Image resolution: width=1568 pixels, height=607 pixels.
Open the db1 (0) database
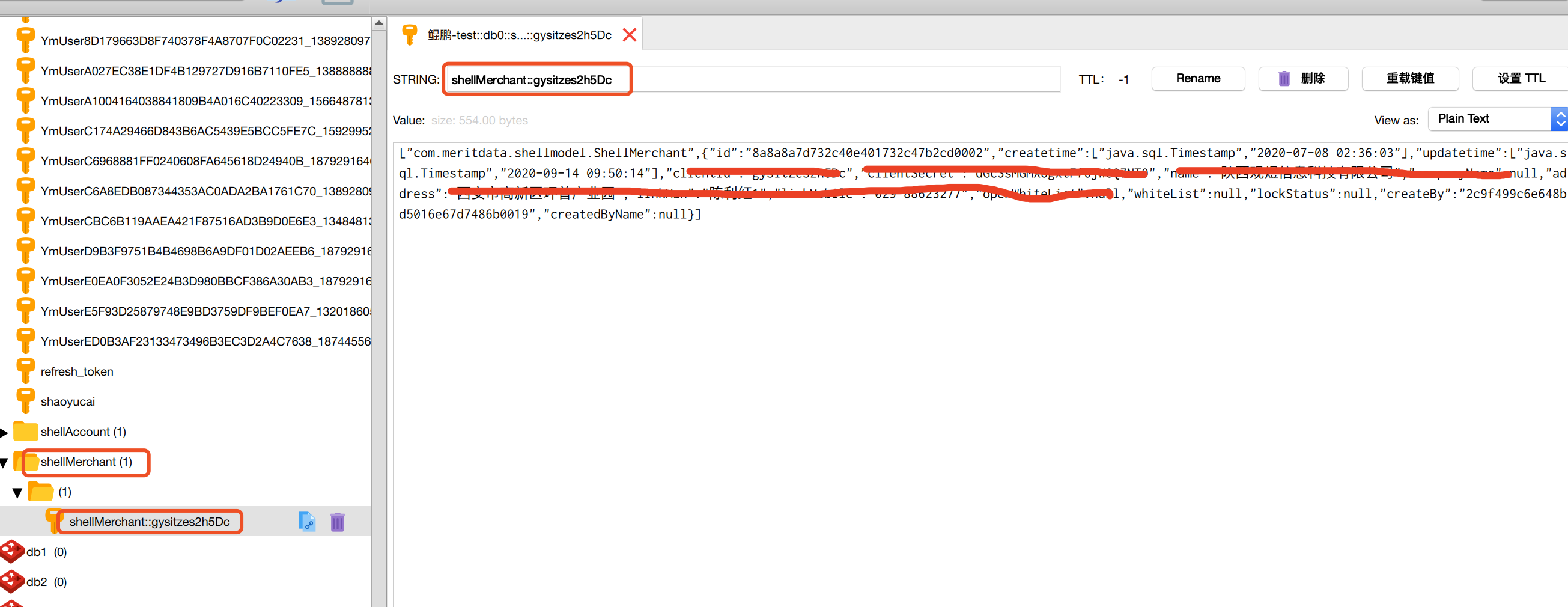click(x=46, y=552)
